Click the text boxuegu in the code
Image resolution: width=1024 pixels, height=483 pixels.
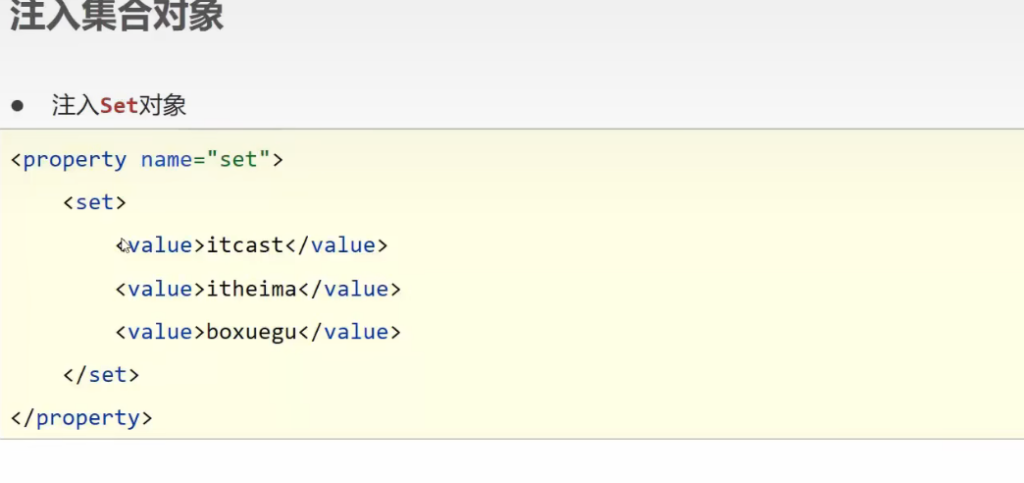click(251, 332)
